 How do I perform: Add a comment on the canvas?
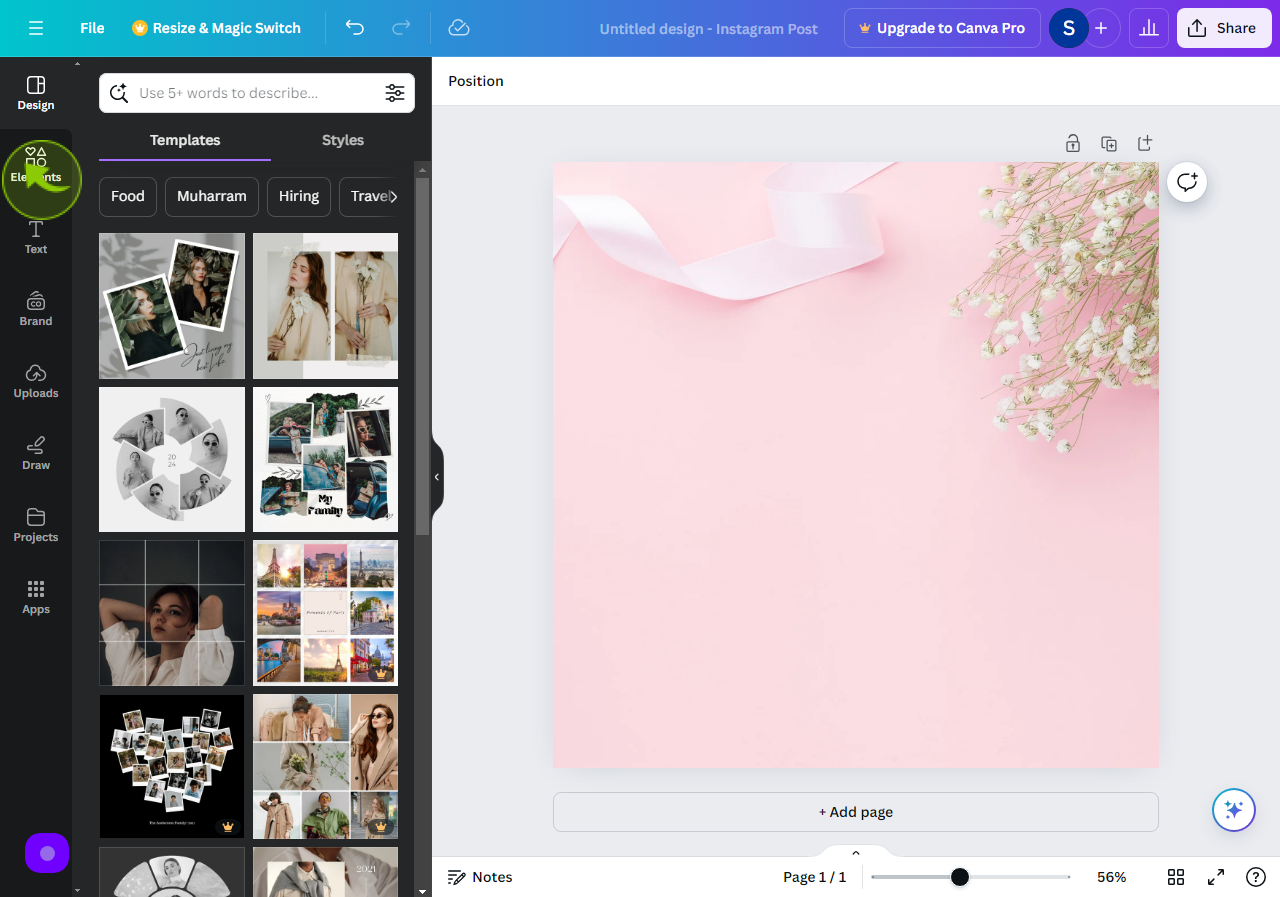click(x=1187, y=182)
